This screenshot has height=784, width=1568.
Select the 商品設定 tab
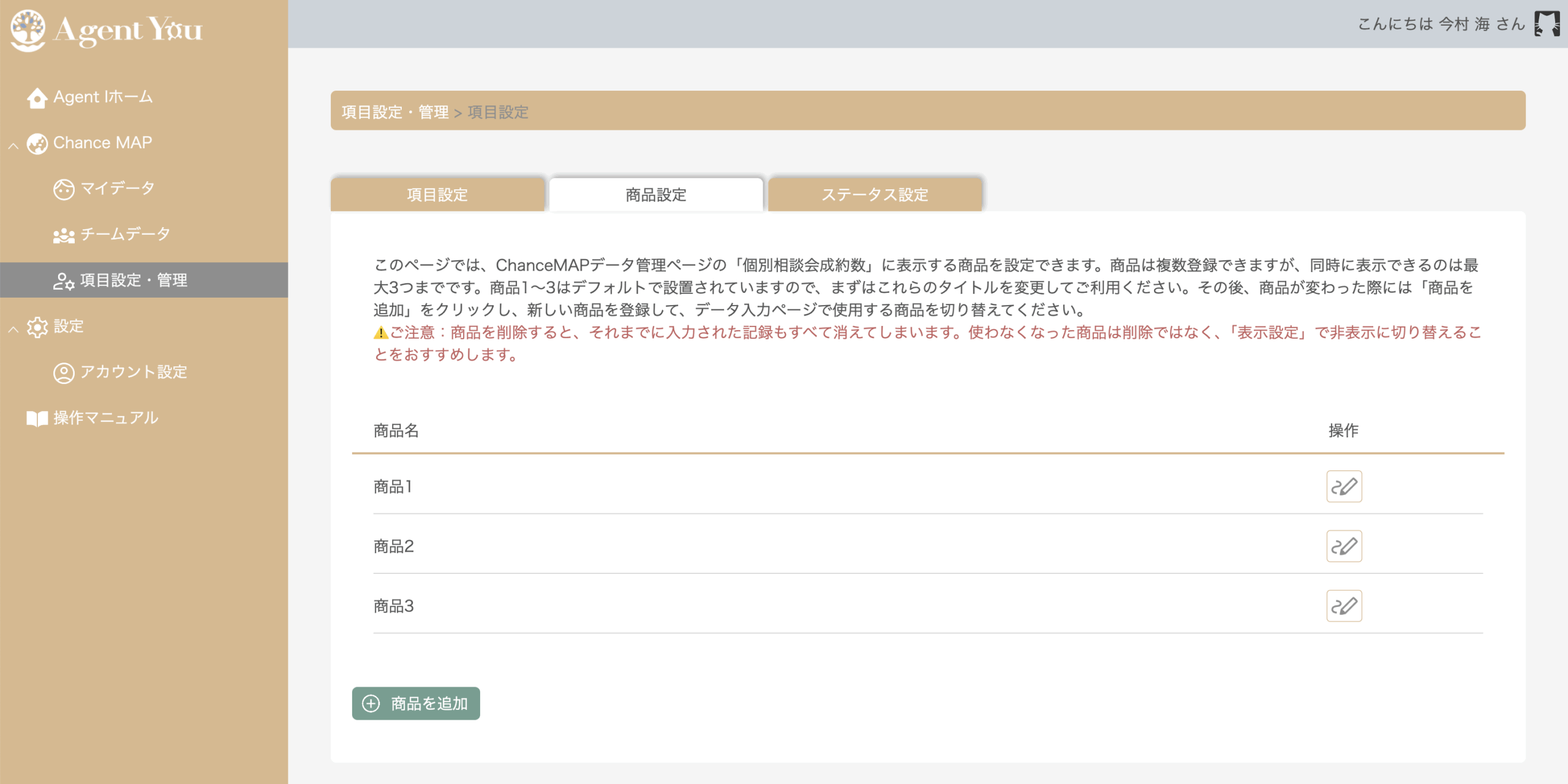coord(656,195)
